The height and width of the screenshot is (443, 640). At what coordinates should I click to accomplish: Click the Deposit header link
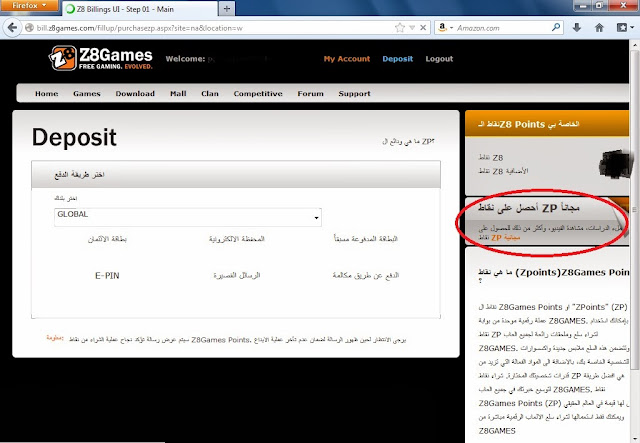(x=398, y=59)
